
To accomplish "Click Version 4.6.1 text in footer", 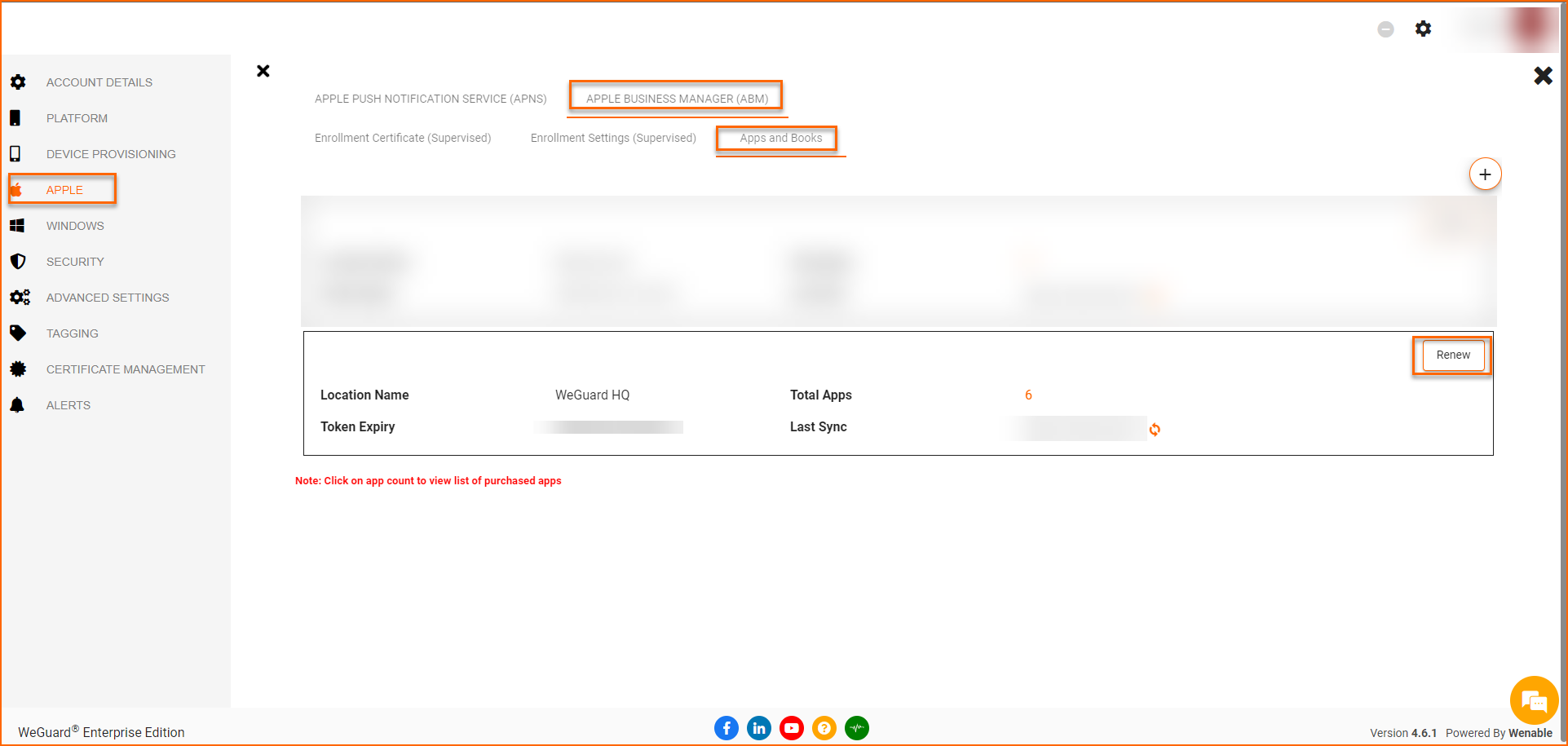I will (1403, 733).
